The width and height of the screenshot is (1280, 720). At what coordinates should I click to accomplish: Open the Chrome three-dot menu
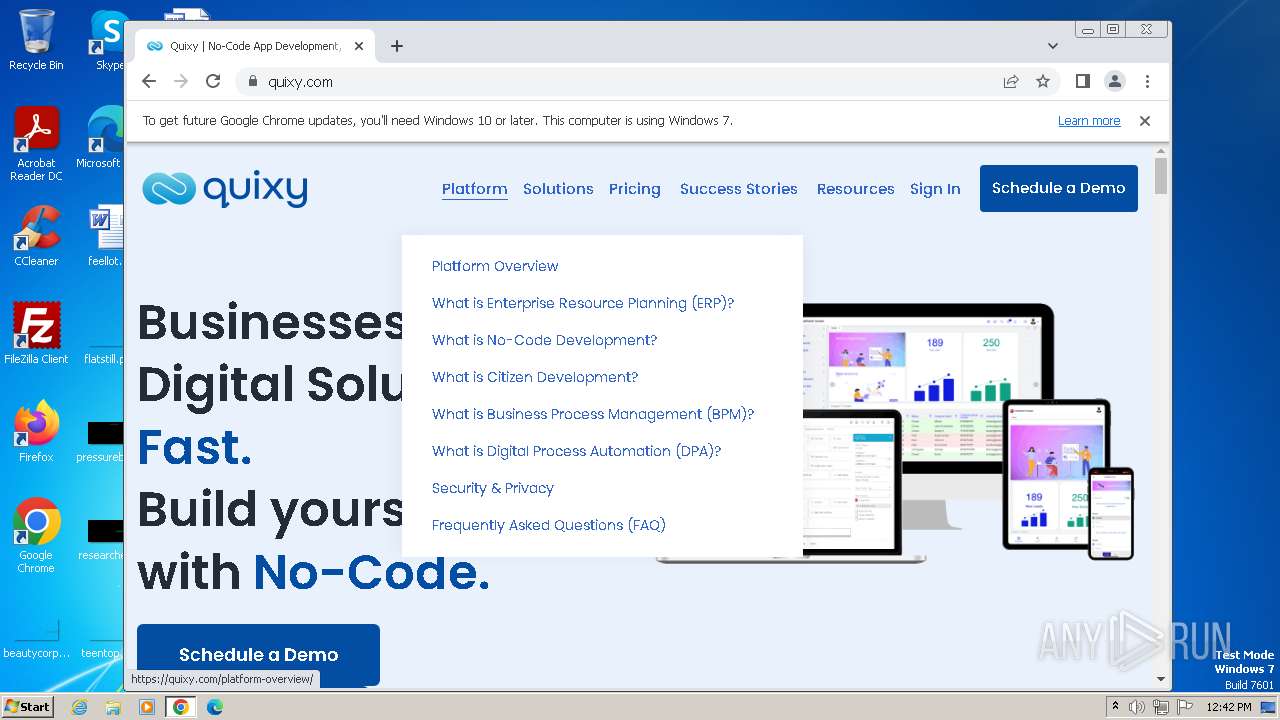pyautogui.click(x=1147, y=82)
